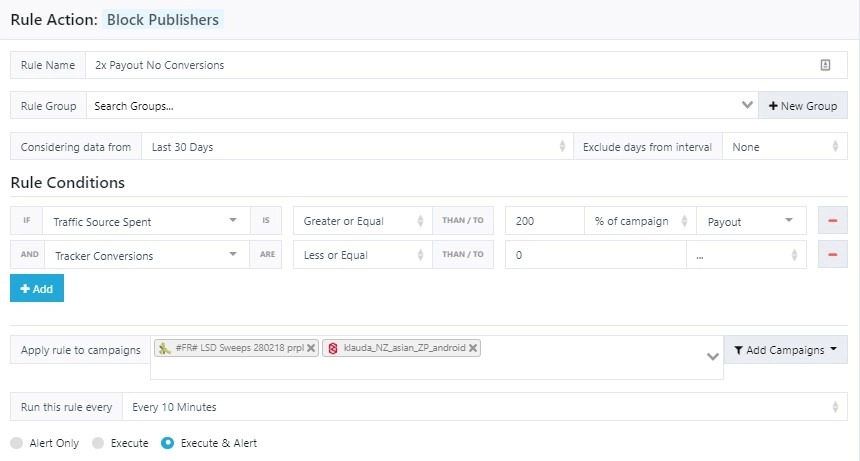
Task: Click the blue Add condition button
Action: pyautogui.click(x=37, y=288)
